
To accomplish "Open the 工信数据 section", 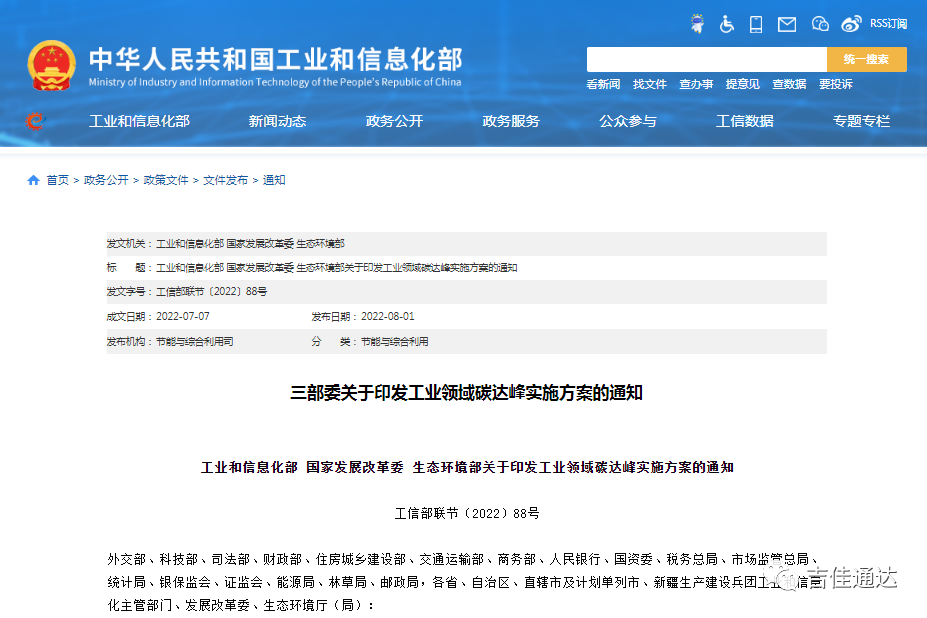I will coord(744,120).
